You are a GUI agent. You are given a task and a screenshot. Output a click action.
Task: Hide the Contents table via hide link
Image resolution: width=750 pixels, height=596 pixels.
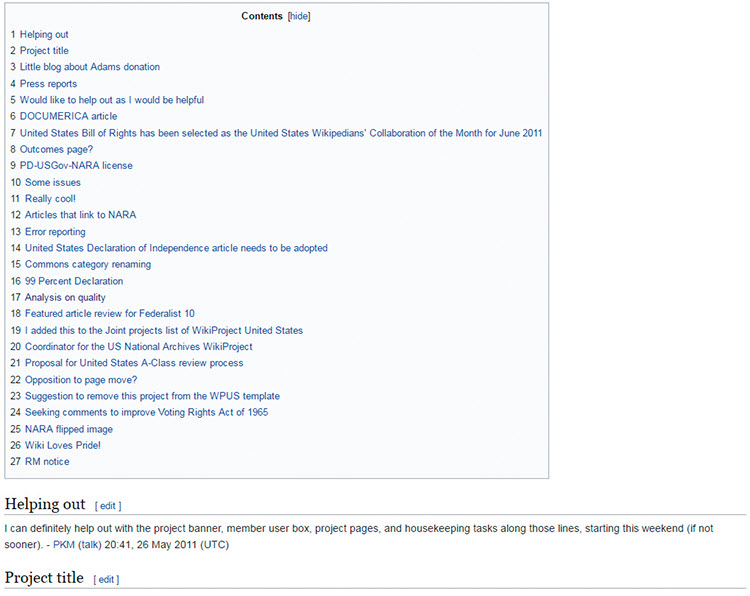point(299,16)
